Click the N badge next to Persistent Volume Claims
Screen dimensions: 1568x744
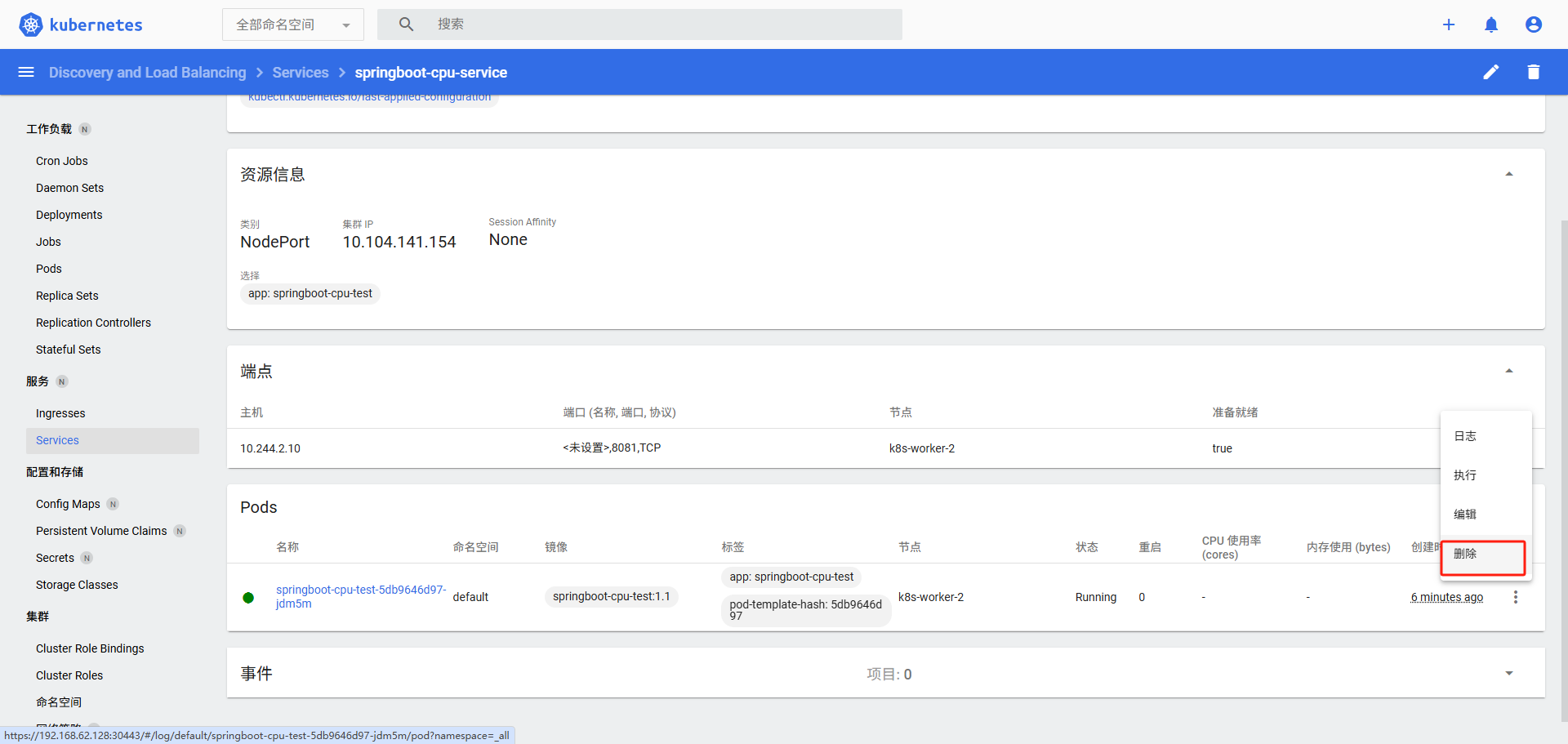pos(180,531)
